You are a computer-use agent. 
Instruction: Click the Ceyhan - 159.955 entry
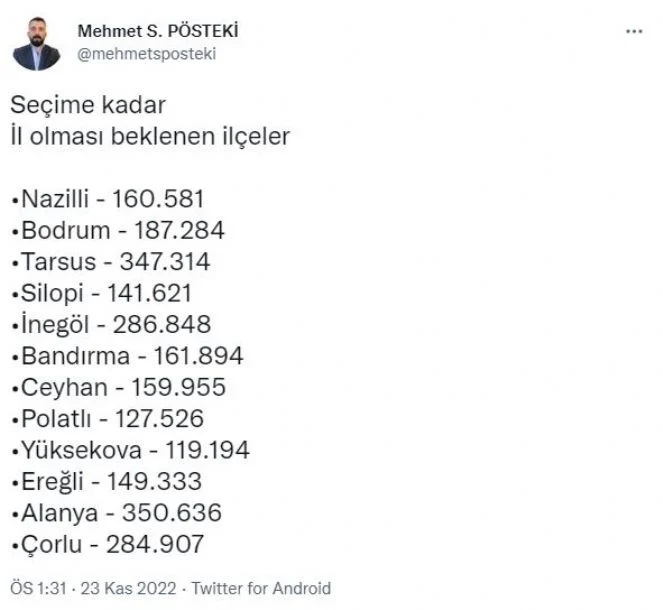coord(119,387)
